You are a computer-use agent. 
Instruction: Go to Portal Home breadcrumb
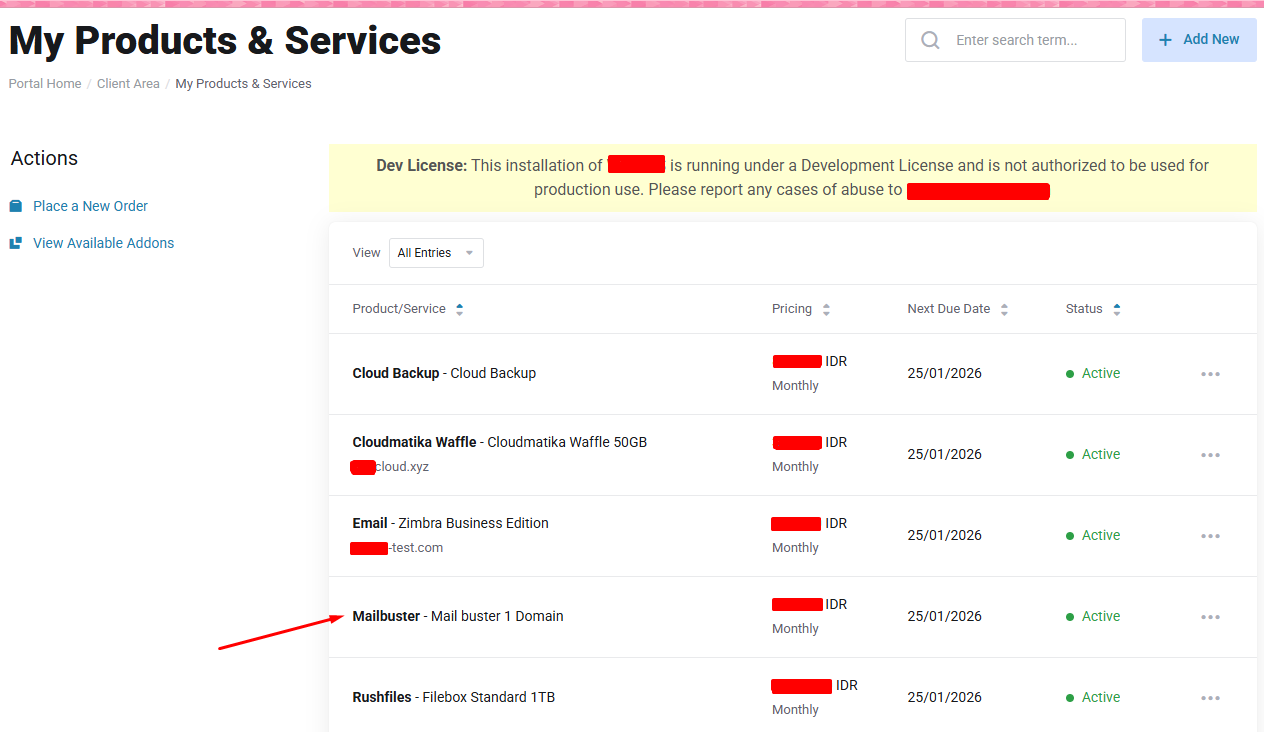point(45,84)
